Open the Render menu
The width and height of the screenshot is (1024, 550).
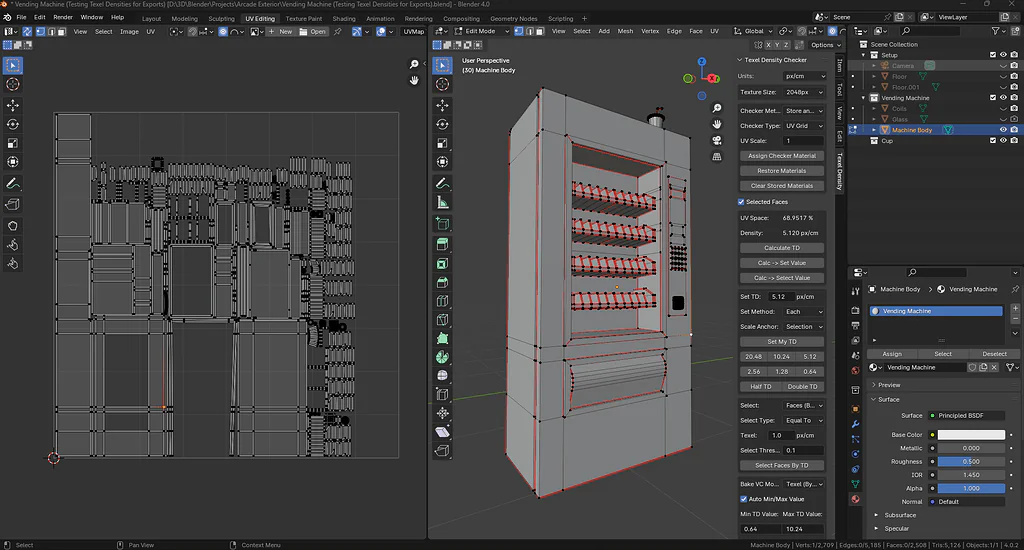63,18
